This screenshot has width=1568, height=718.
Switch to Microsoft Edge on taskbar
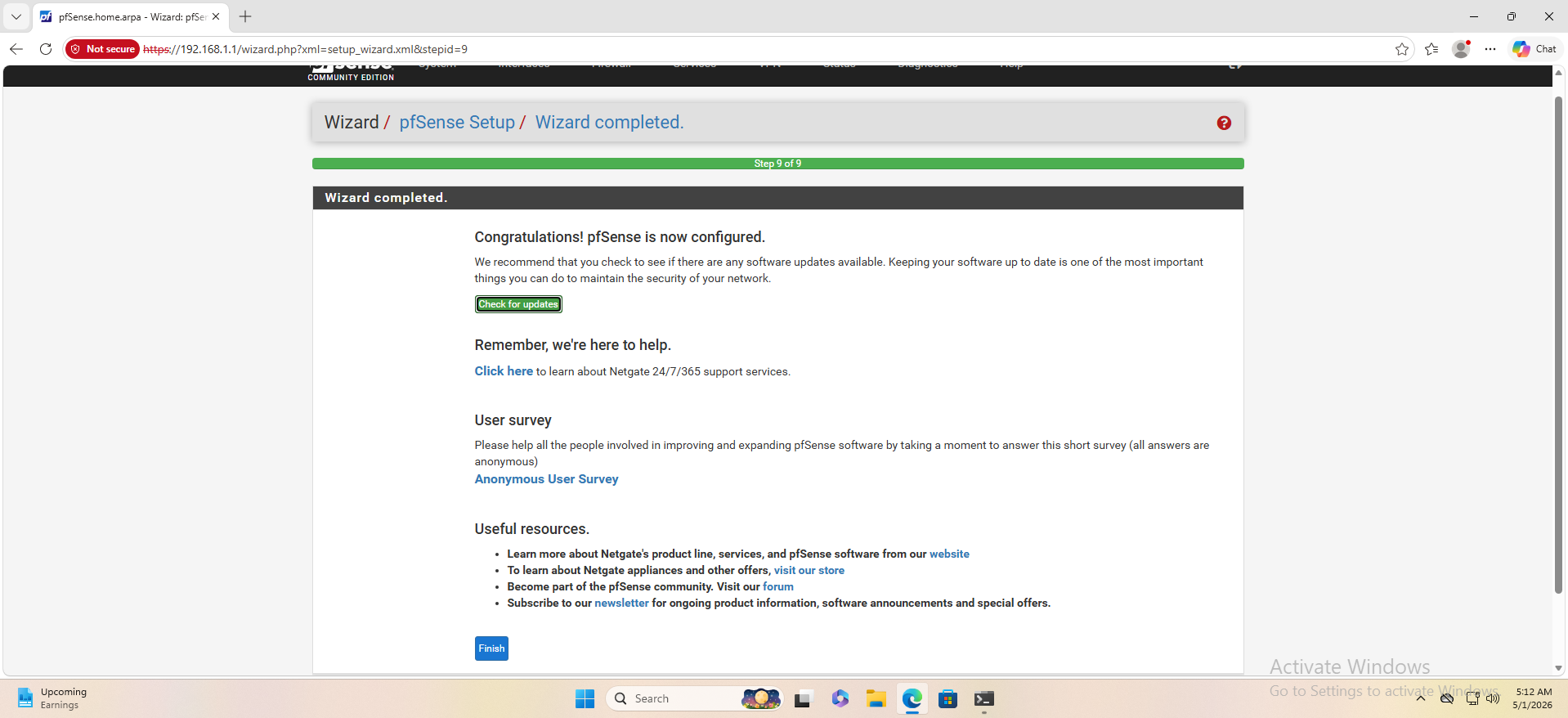[912, 698]
